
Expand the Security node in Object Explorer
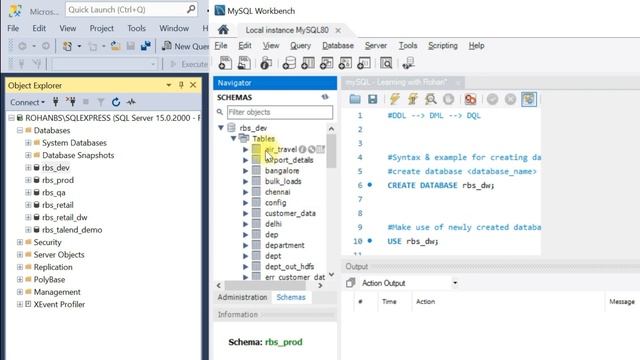tap(20, 242)
